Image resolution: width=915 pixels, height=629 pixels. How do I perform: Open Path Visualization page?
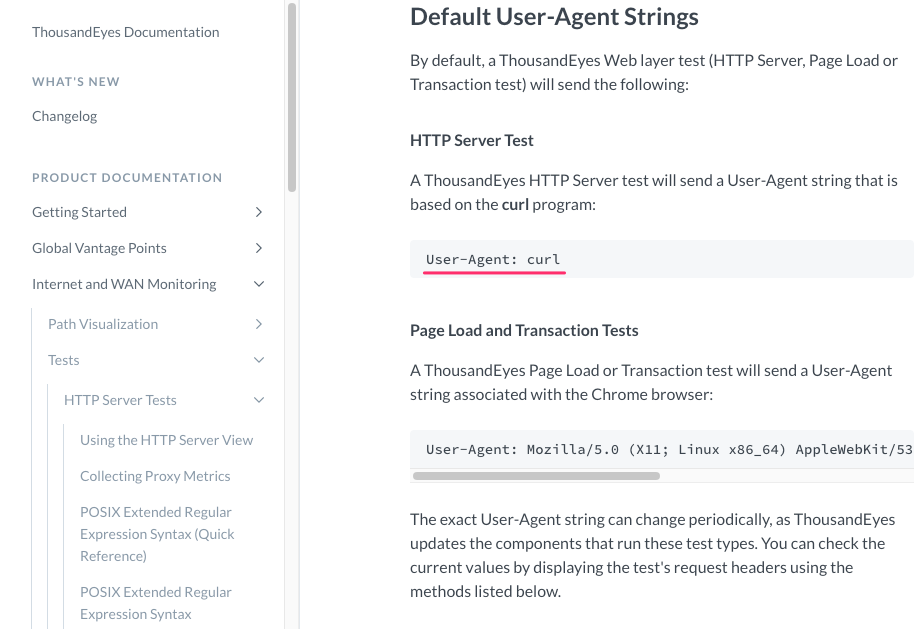[103, 324]
